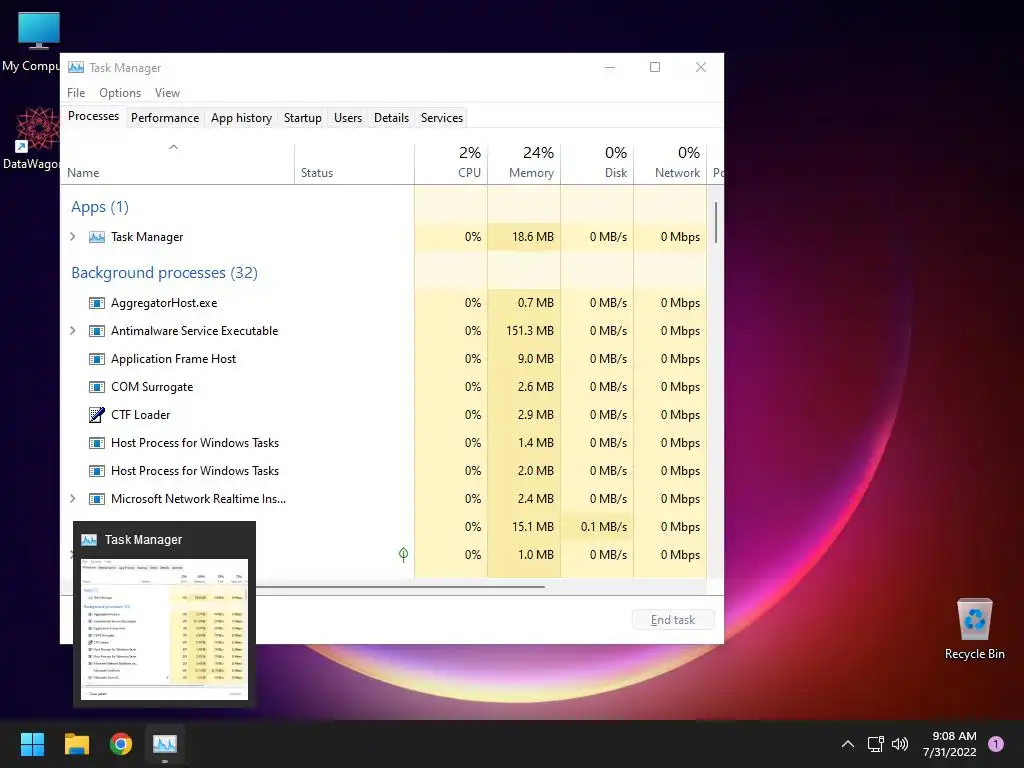Sort by the Memory column header
Screen dimensions: 1024x768
click(x=524, y=163)
